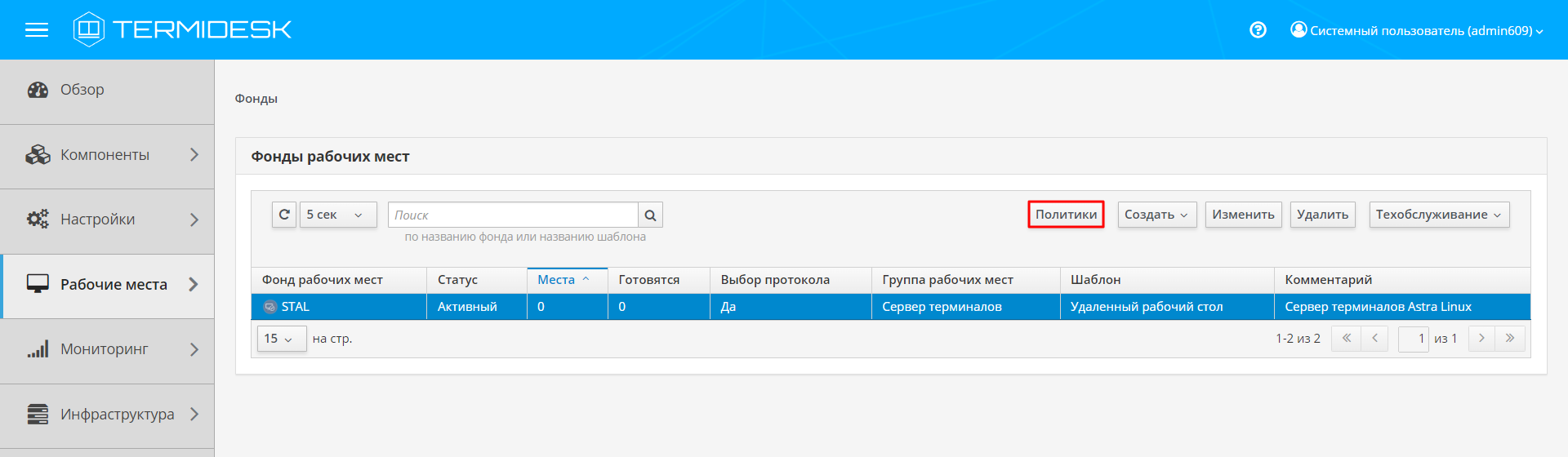Click the Политики button
Screen dimensions: 1568x457
click(1066, 215)
